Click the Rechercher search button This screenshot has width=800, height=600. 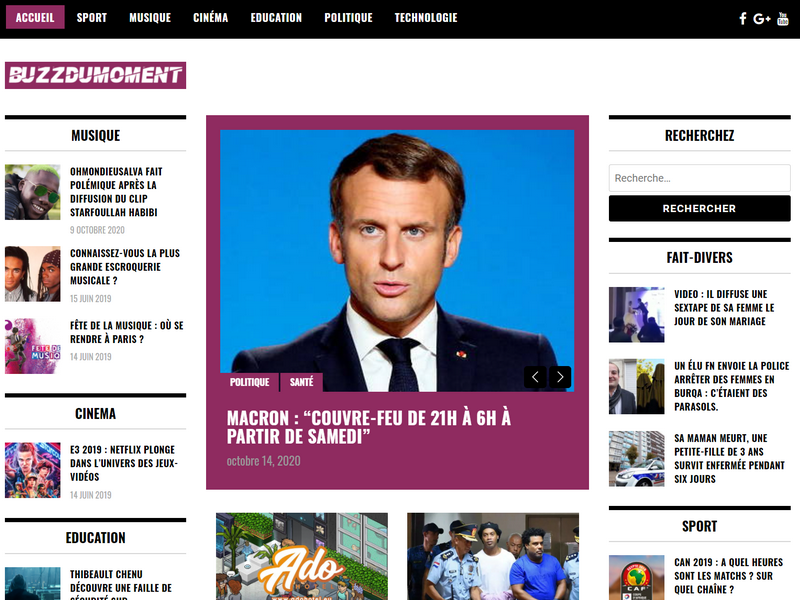[x=699, y=208]
